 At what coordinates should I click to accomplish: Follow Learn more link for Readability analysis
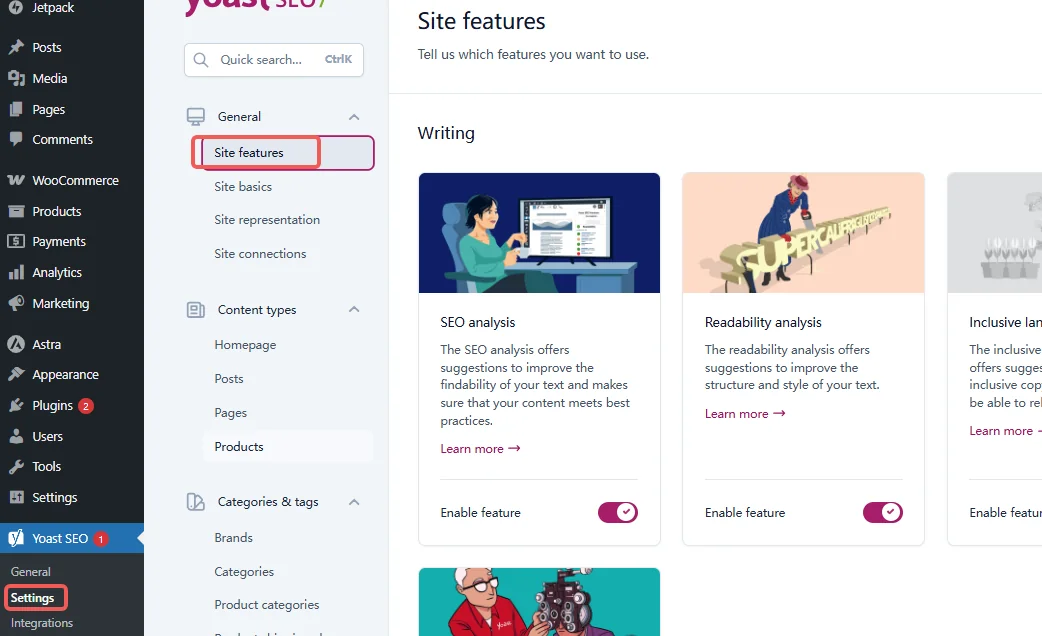[x=744, y=414]
